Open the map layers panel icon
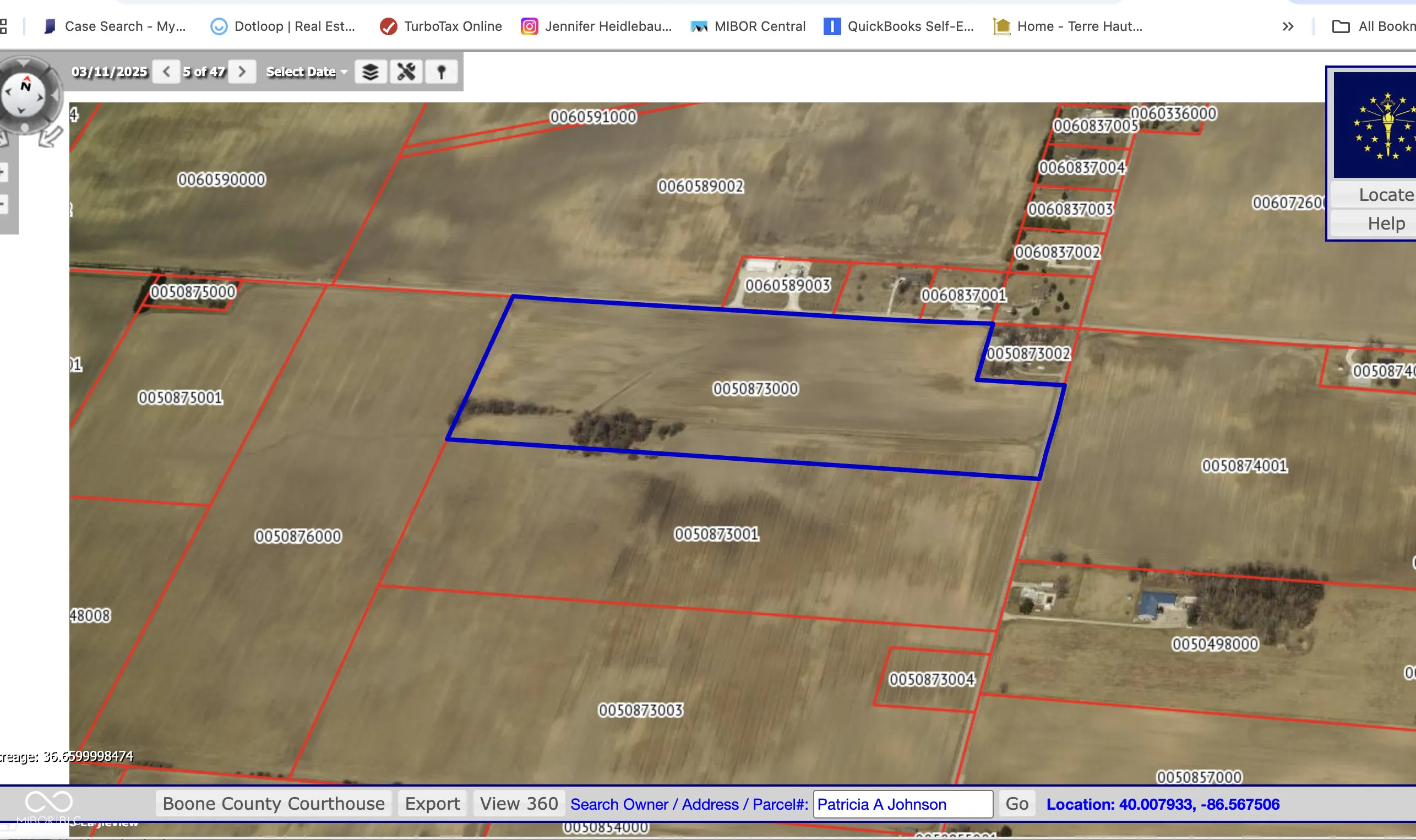This screenshot has height=840, width=1416. point(371,72)
